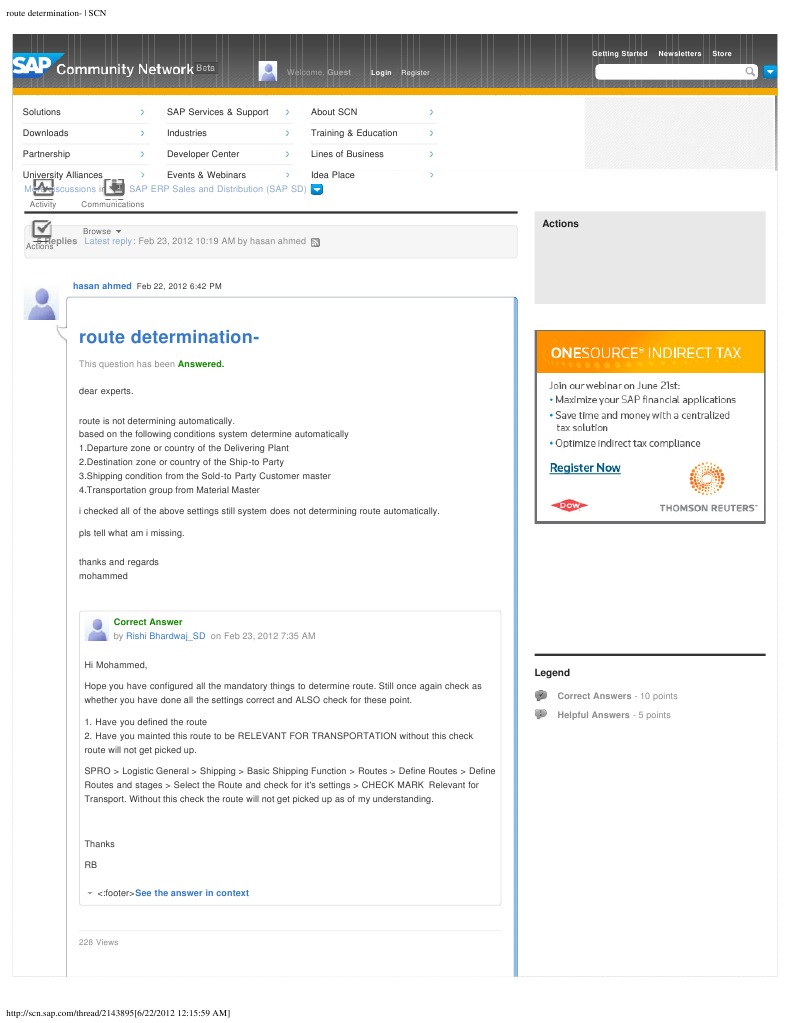The width and height of the screenshot is (791, 1023).
Task: Open the Communications inbox icon
Action: [114, 188]
